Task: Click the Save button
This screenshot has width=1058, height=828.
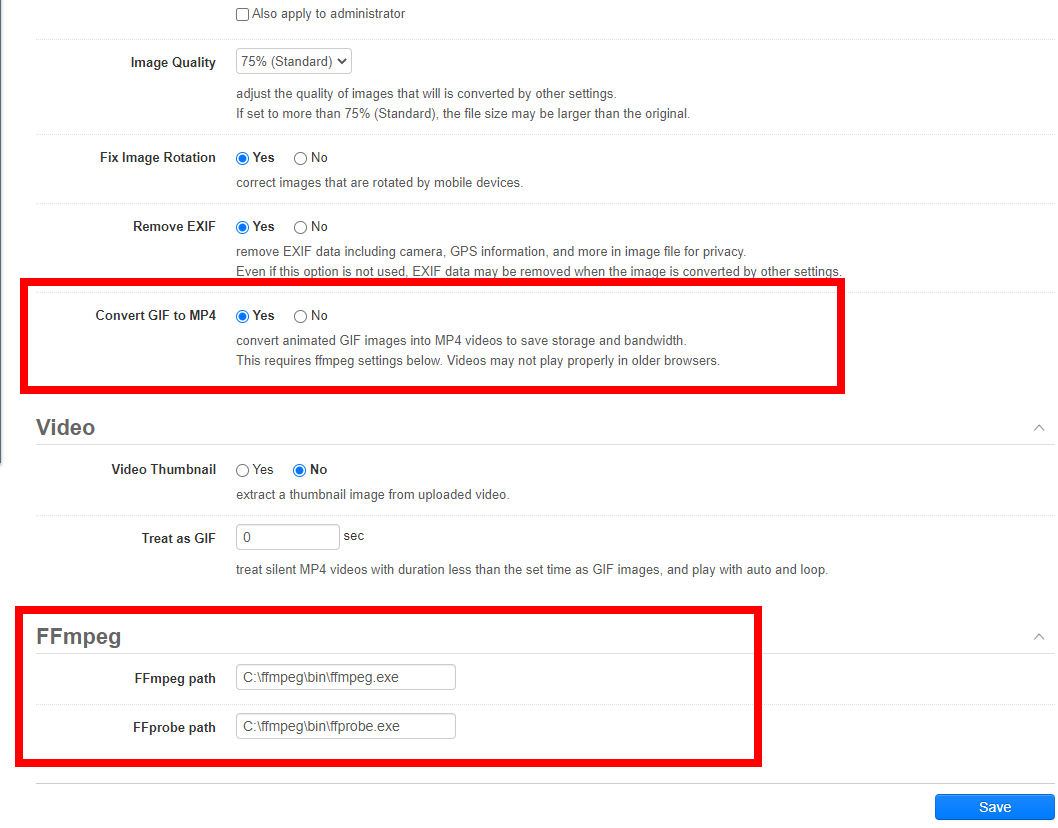Action: tap(995, 807)
